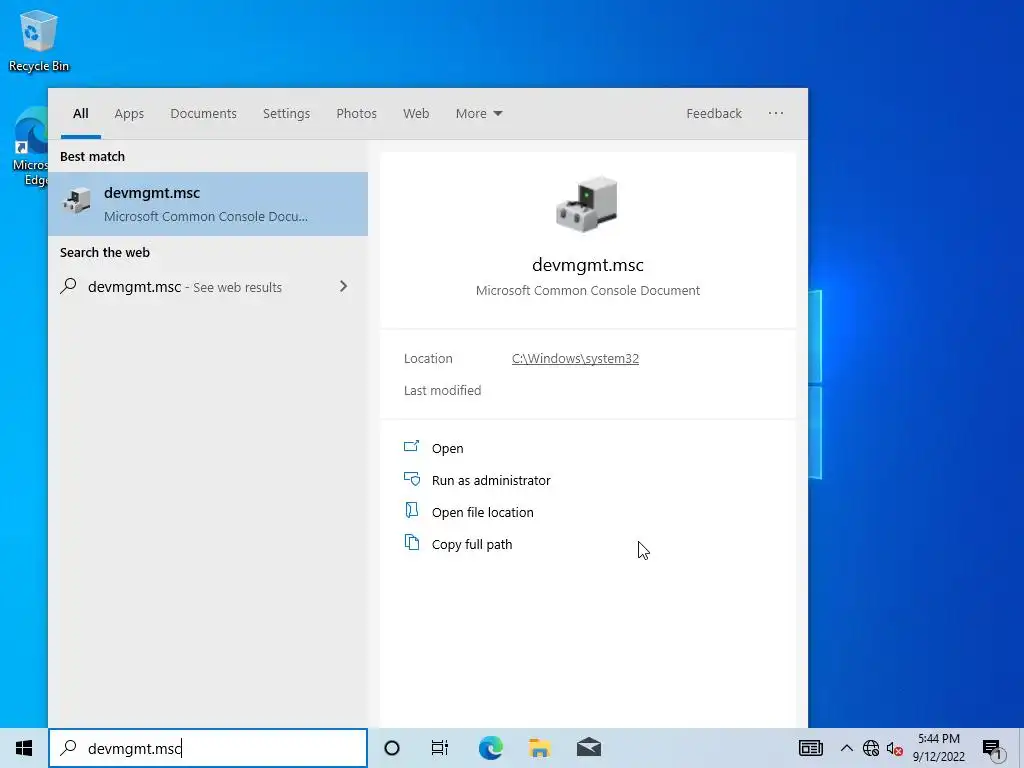This screenshot has height=768, width=1024.
Task: Open the Microsoft Edge desktop shortcut
Action: click(x=30, y=147)
